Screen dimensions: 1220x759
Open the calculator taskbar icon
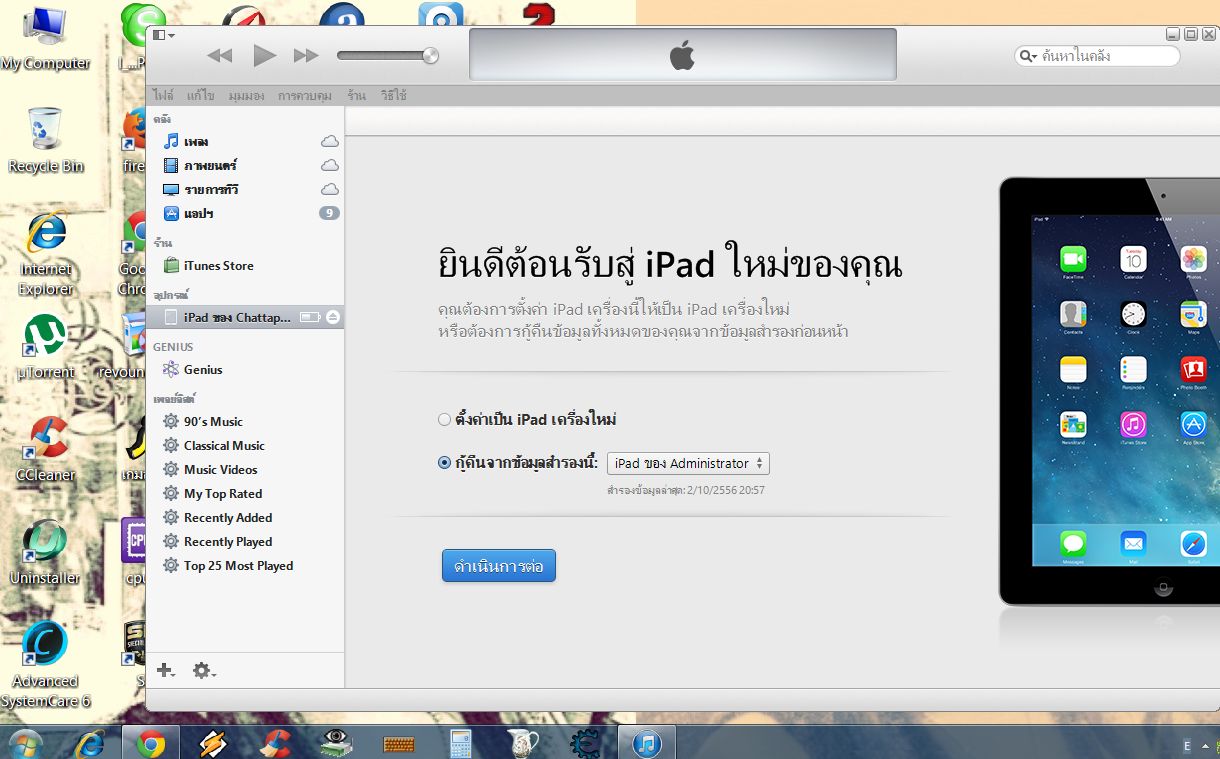pyautogui.click(x=461, y=743)
